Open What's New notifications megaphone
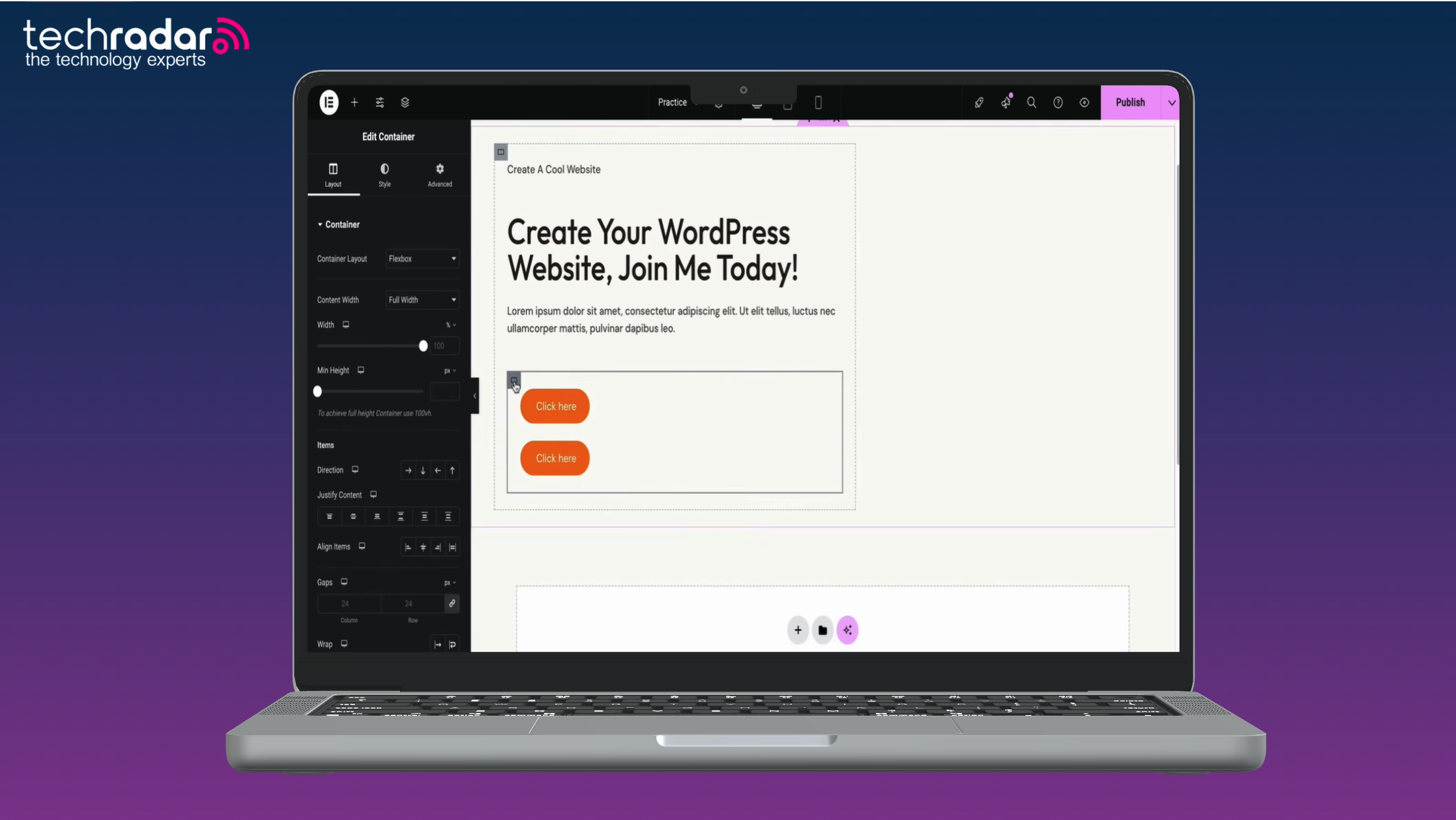Viewport: 1456px width, 820px height. coord(1006,102)
